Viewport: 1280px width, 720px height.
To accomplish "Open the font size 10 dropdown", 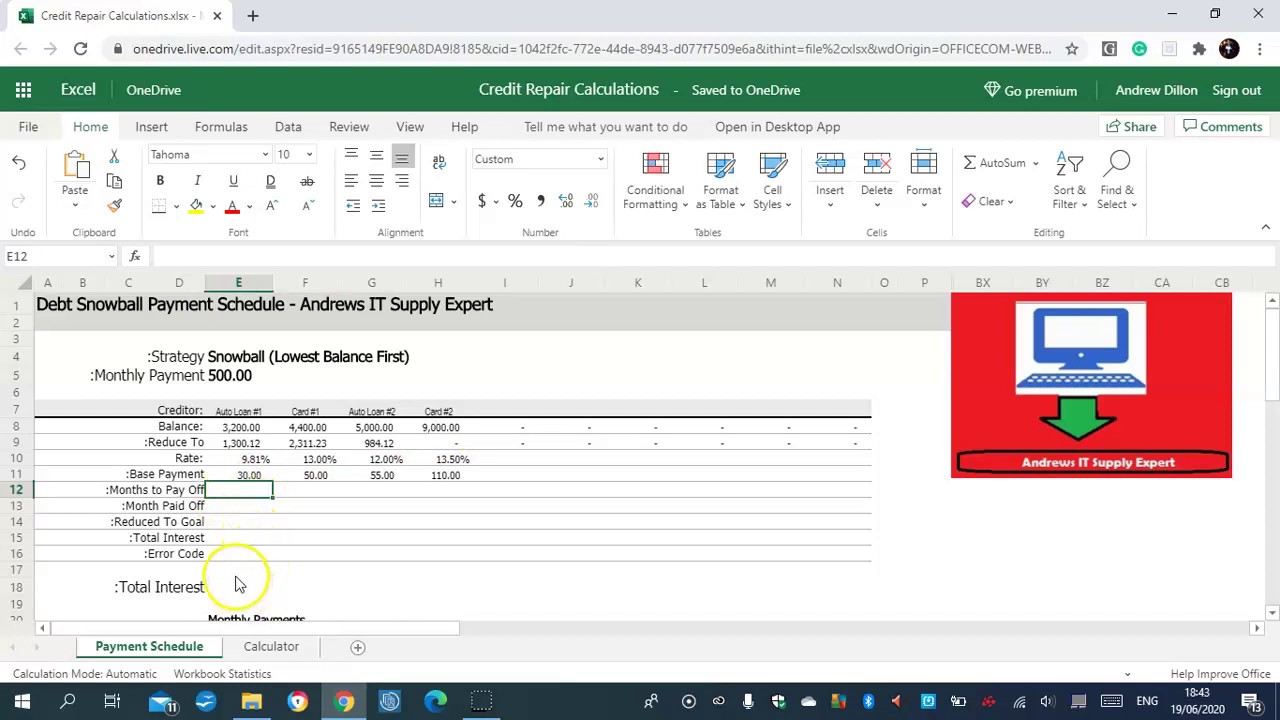I will (309, 155).
